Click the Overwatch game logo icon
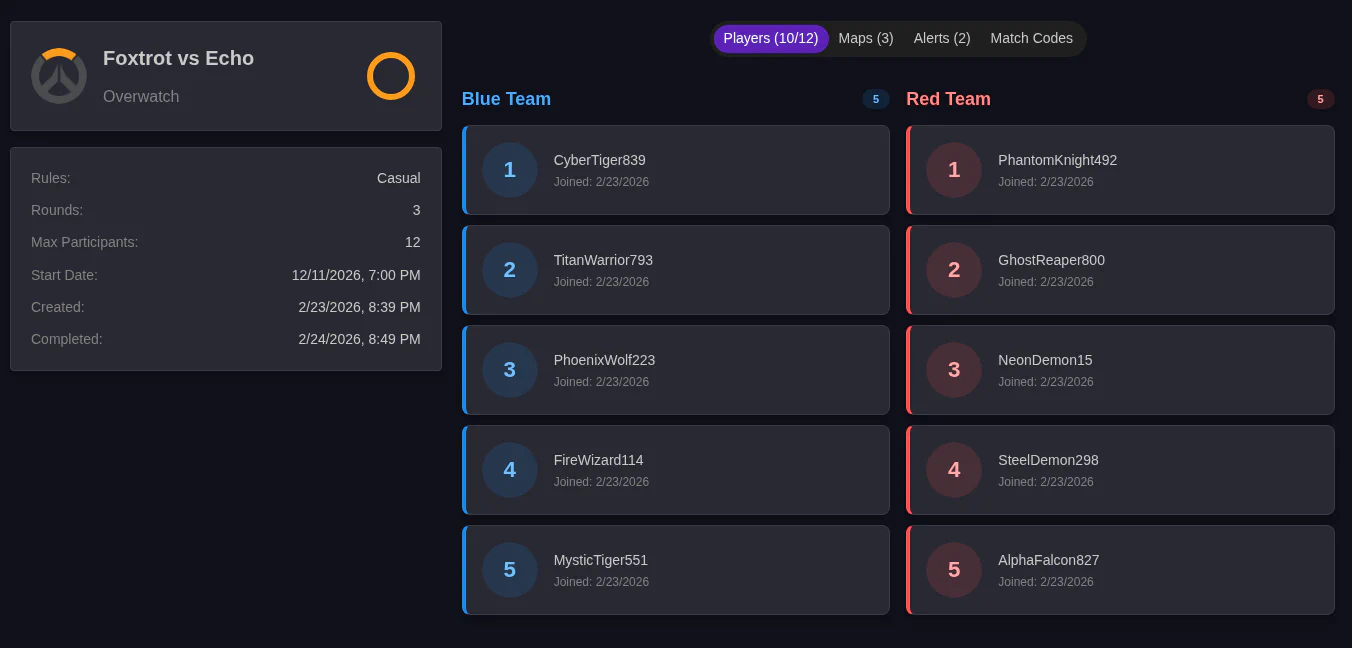1352x648 pixels. pyautogui.click(x=59, y=76)
